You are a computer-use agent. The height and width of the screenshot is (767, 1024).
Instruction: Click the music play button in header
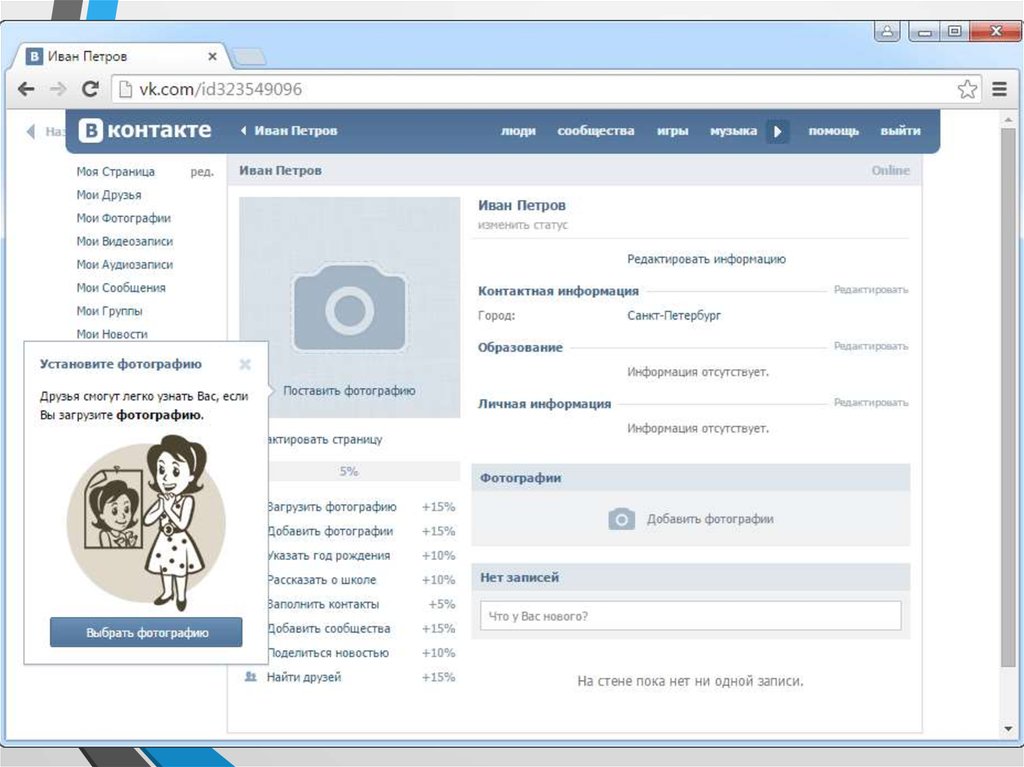click(777, 131)
